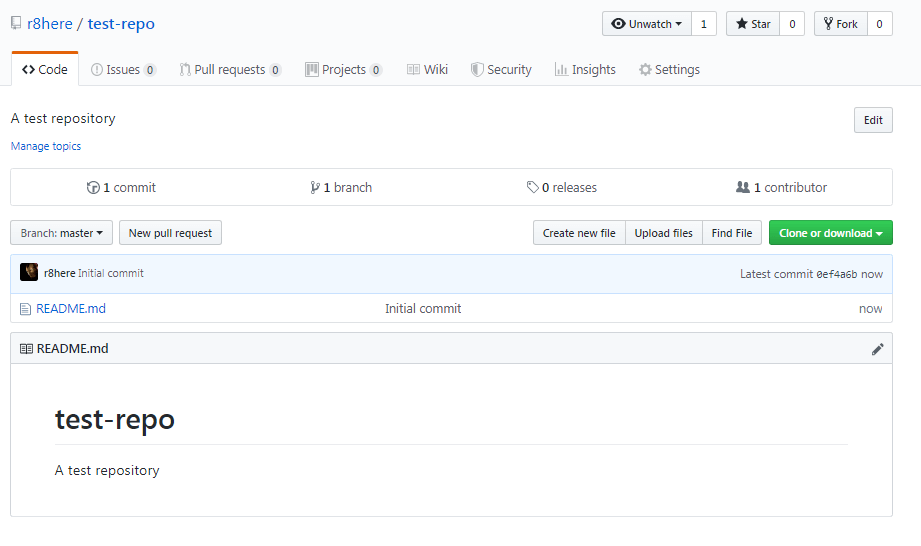The image size is (921, 546).
Task: Click Manage topics link
Action: (x=46, y=146)
